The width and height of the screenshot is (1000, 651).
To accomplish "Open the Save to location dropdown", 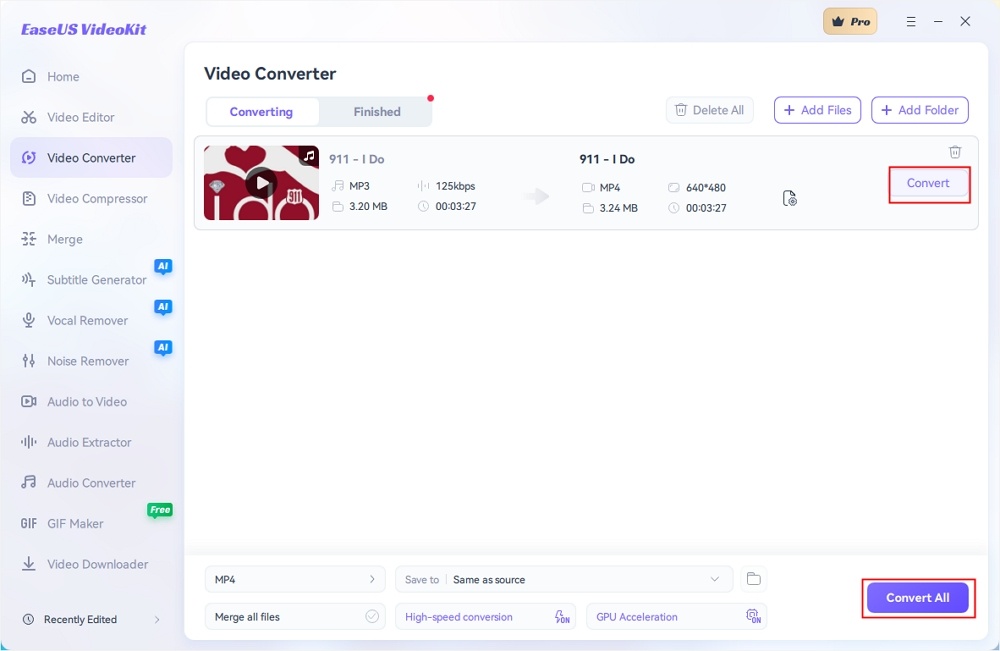I will [x=564, y=580].
